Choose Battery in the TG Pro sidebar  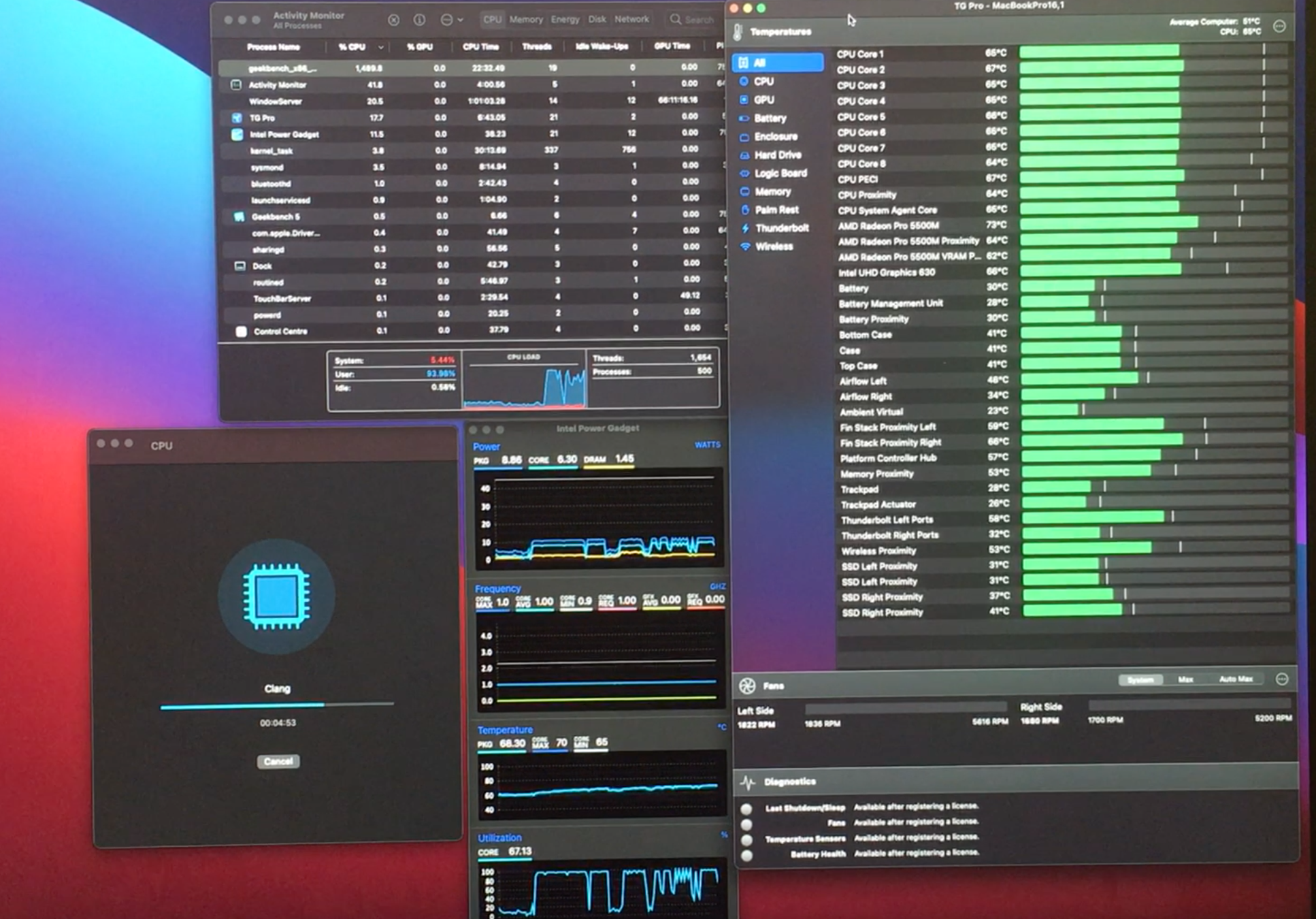[x=769, y=118]
